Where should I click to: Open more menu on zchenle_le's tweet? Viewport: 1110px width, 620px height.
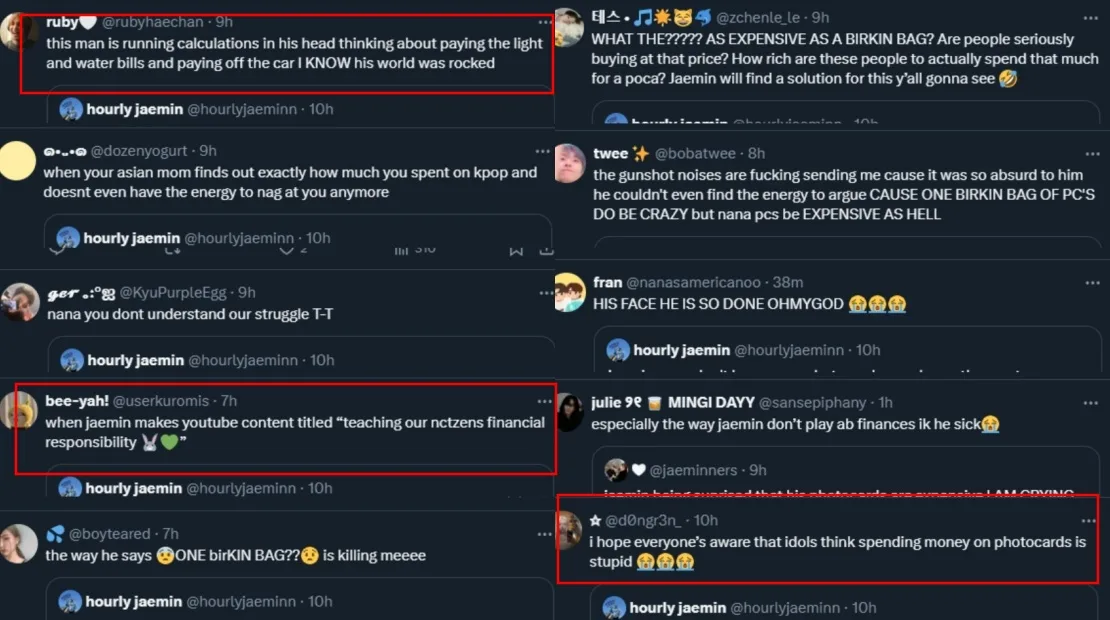(1090, 18)
